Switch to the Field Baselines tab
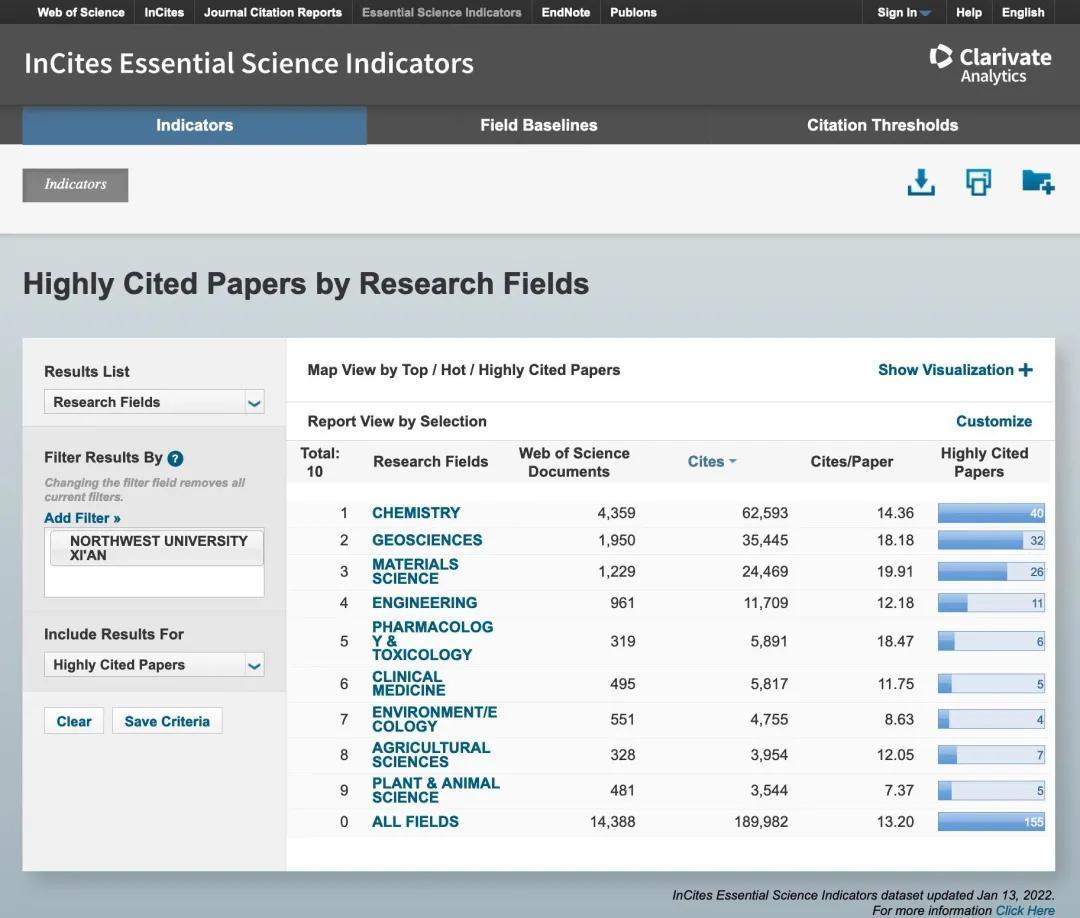Viewport: 1080px width, 918px height. (538, 125)
